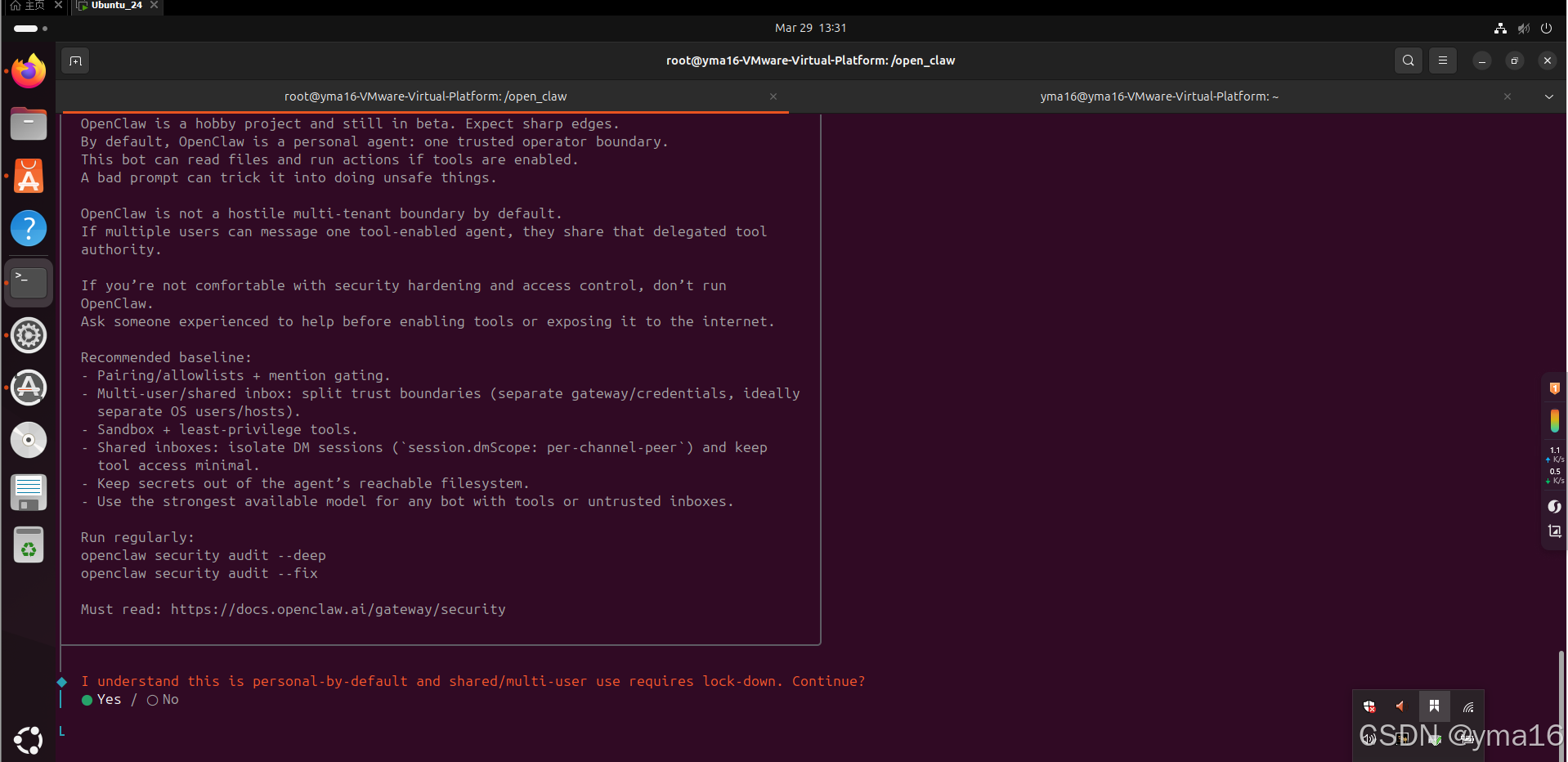
Task: Close the 主页 home tab
Action: [x=58, y=5]
